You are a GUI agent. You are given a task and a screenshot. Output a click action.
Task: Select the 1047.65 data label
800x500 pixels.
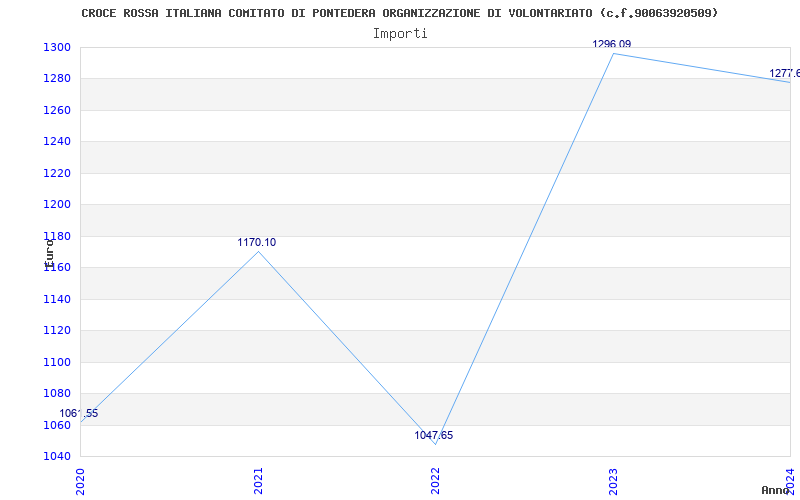click(434, 435)
